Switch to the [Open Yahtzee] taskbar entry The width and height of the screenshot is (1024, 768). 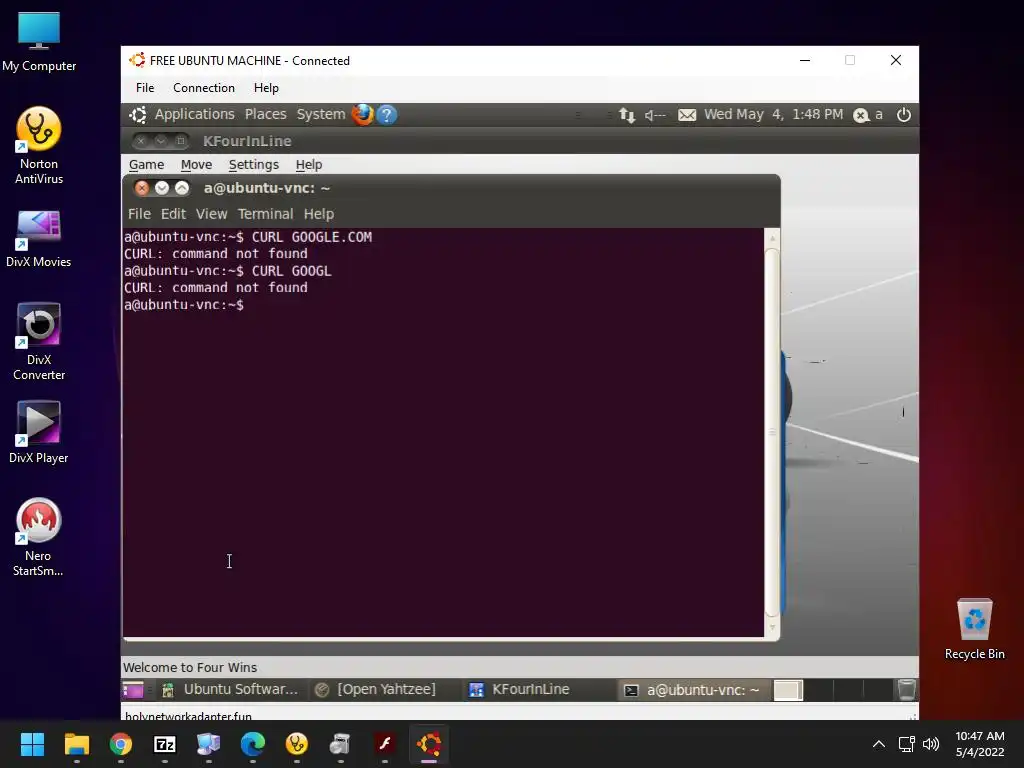375,690
